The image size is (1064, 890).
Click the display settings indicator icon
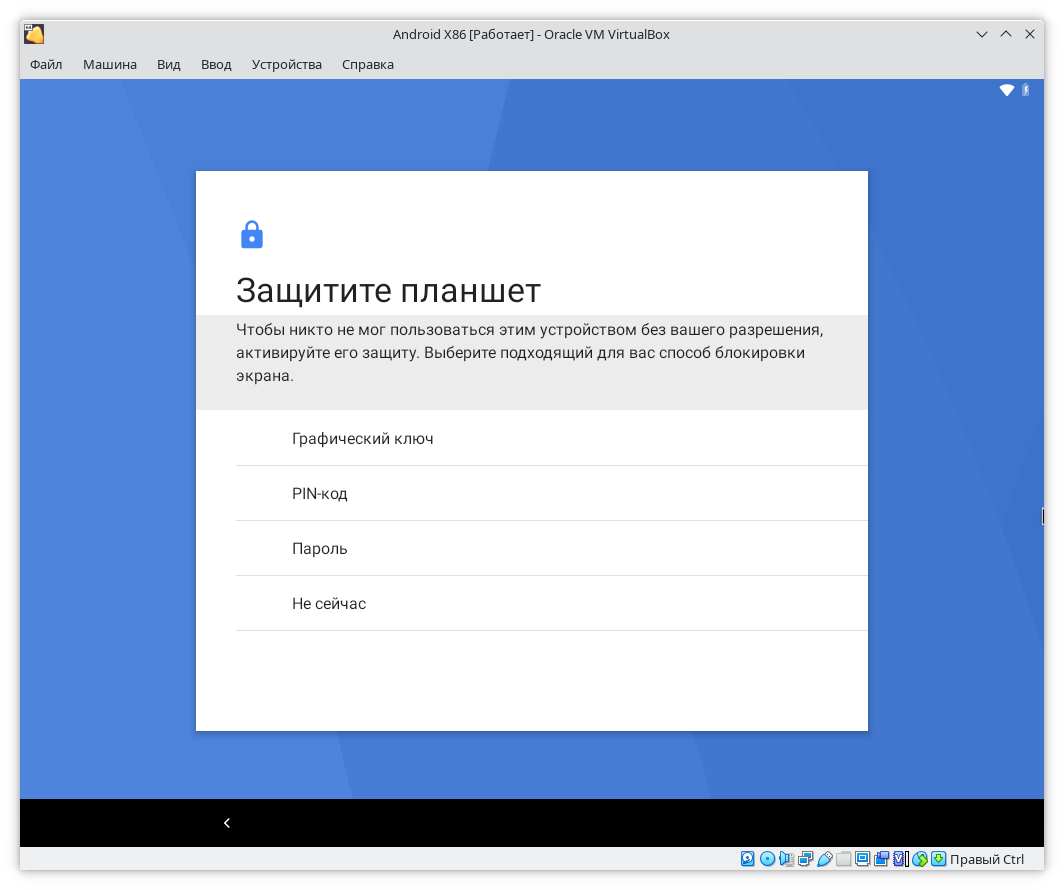[x=863, y=859]
